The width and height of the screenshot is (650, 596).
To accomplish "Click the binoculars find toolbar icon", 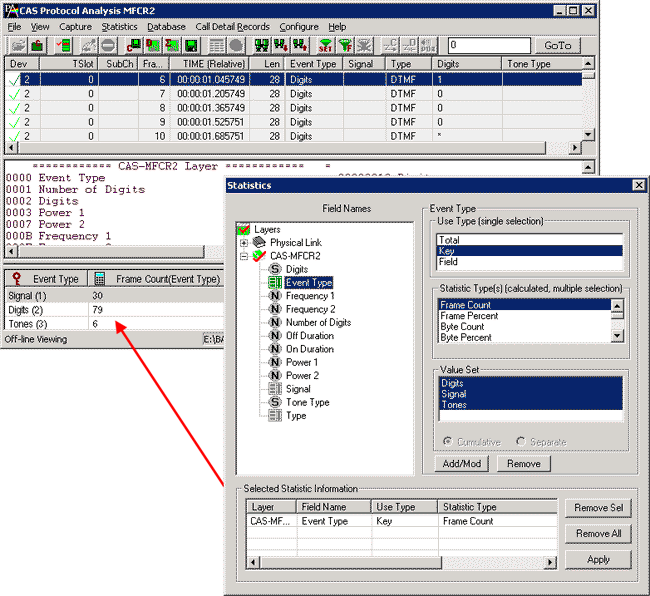I will pos(262,45).
